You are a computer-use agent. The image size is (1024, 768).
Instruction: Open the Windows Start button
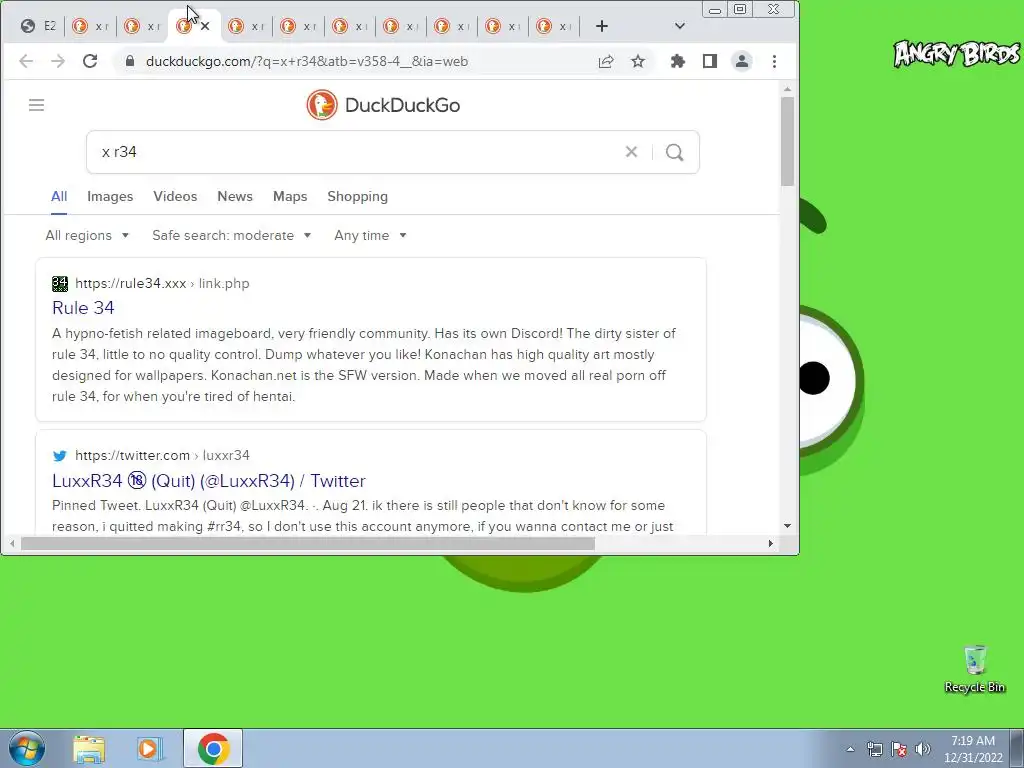(x=27, y=748)
